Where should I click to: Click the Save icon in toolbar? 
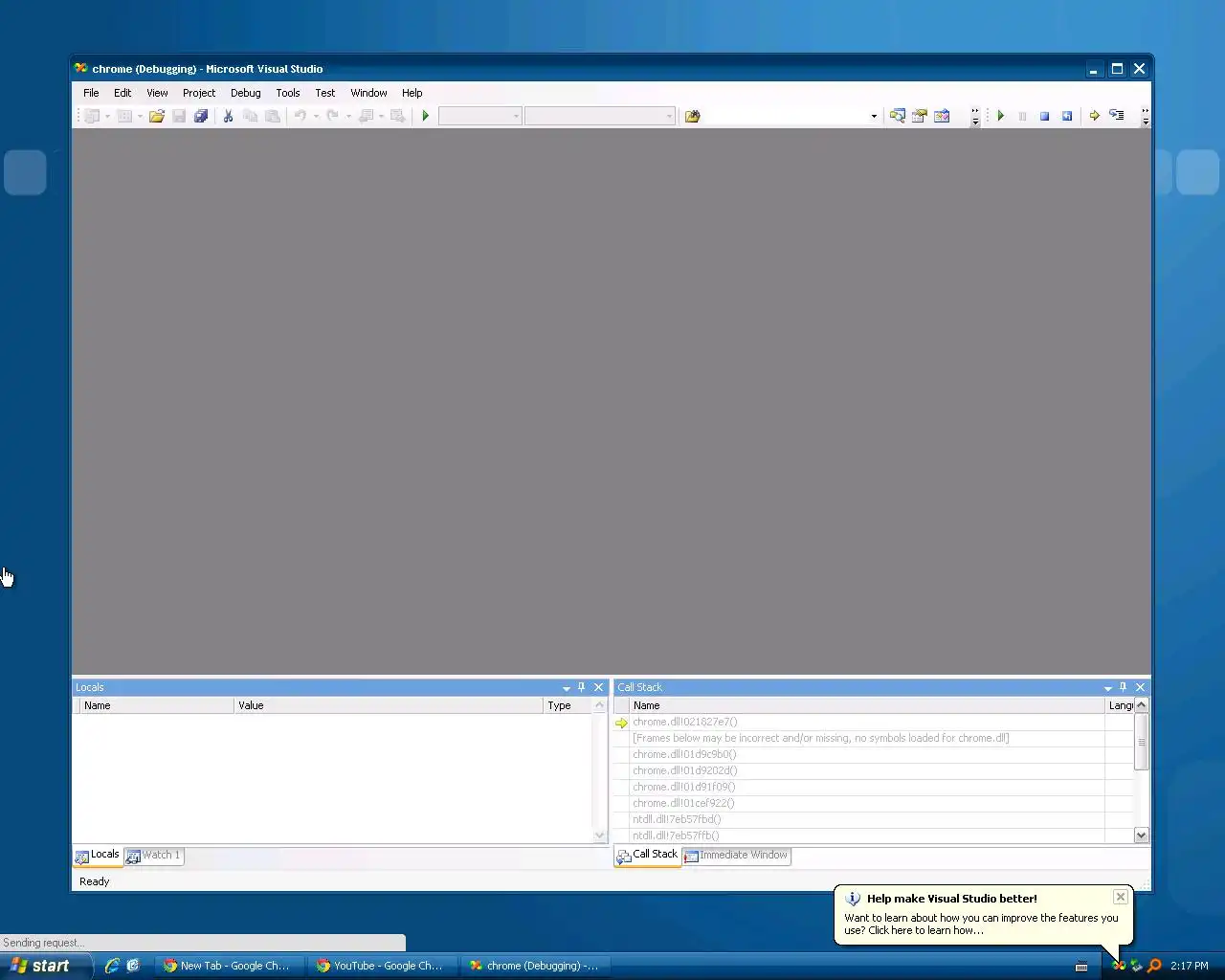tap(179, 116)
